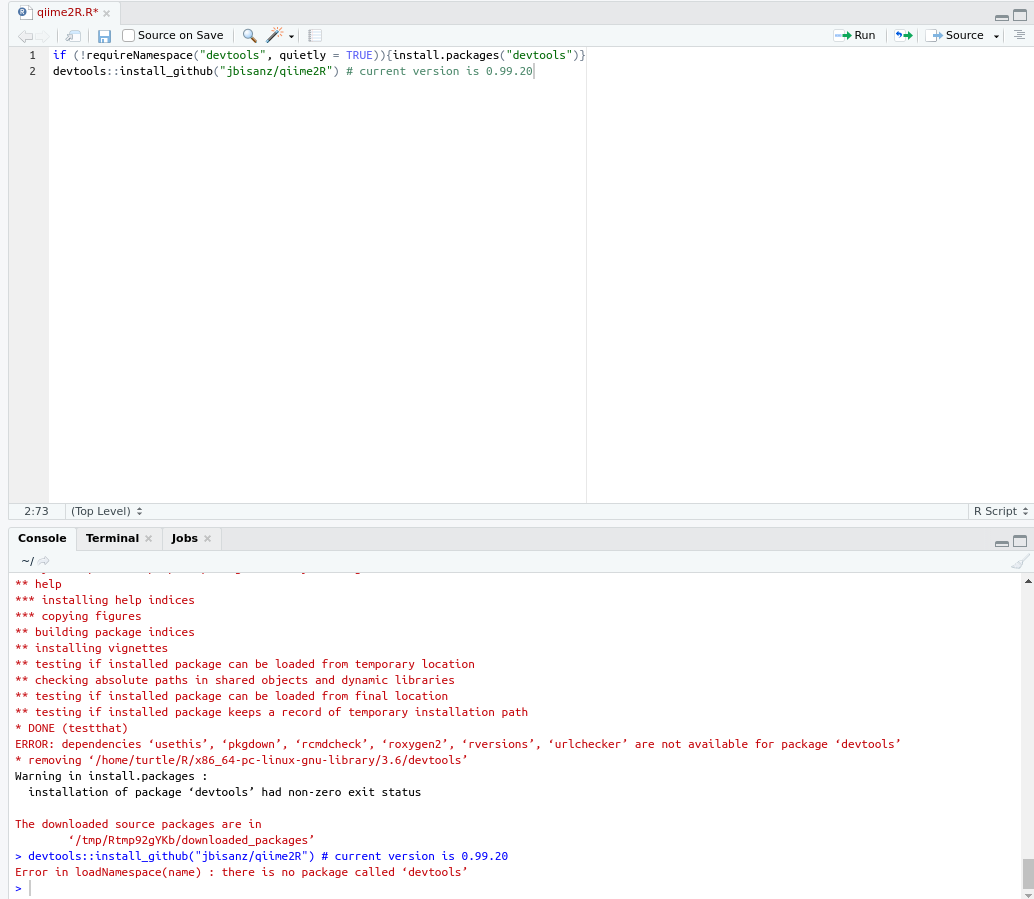Viewport: 1034px width, 899px height.
Task: Click the Save current document icon
Action: coord(104,36)
